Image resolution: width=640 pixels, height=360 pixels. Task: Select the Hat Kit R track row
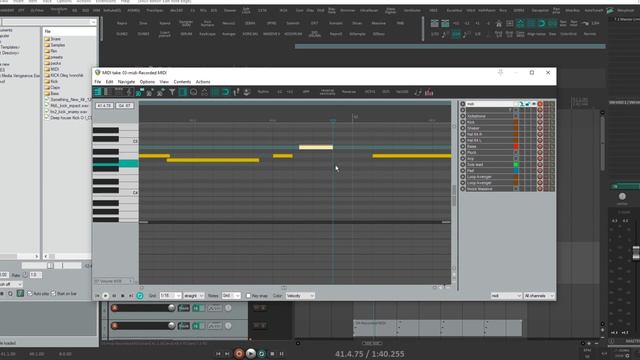tap(490, 134)
